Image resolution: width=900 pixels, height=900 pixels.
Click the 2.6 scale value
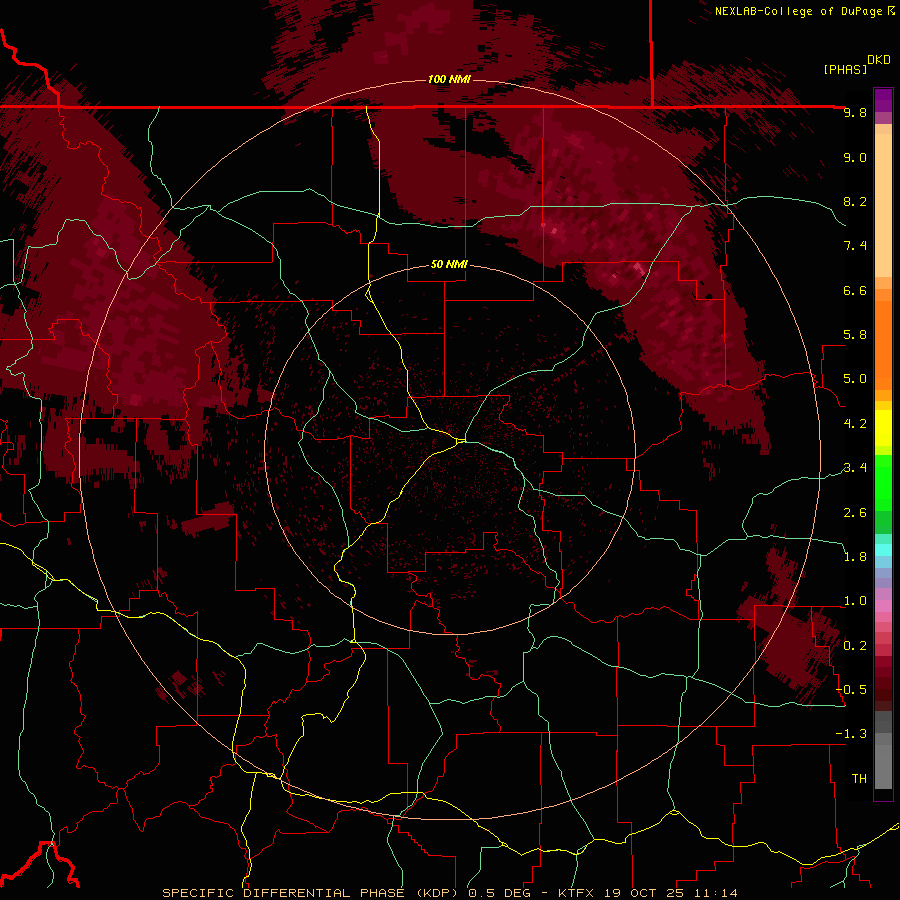(855, 513)
